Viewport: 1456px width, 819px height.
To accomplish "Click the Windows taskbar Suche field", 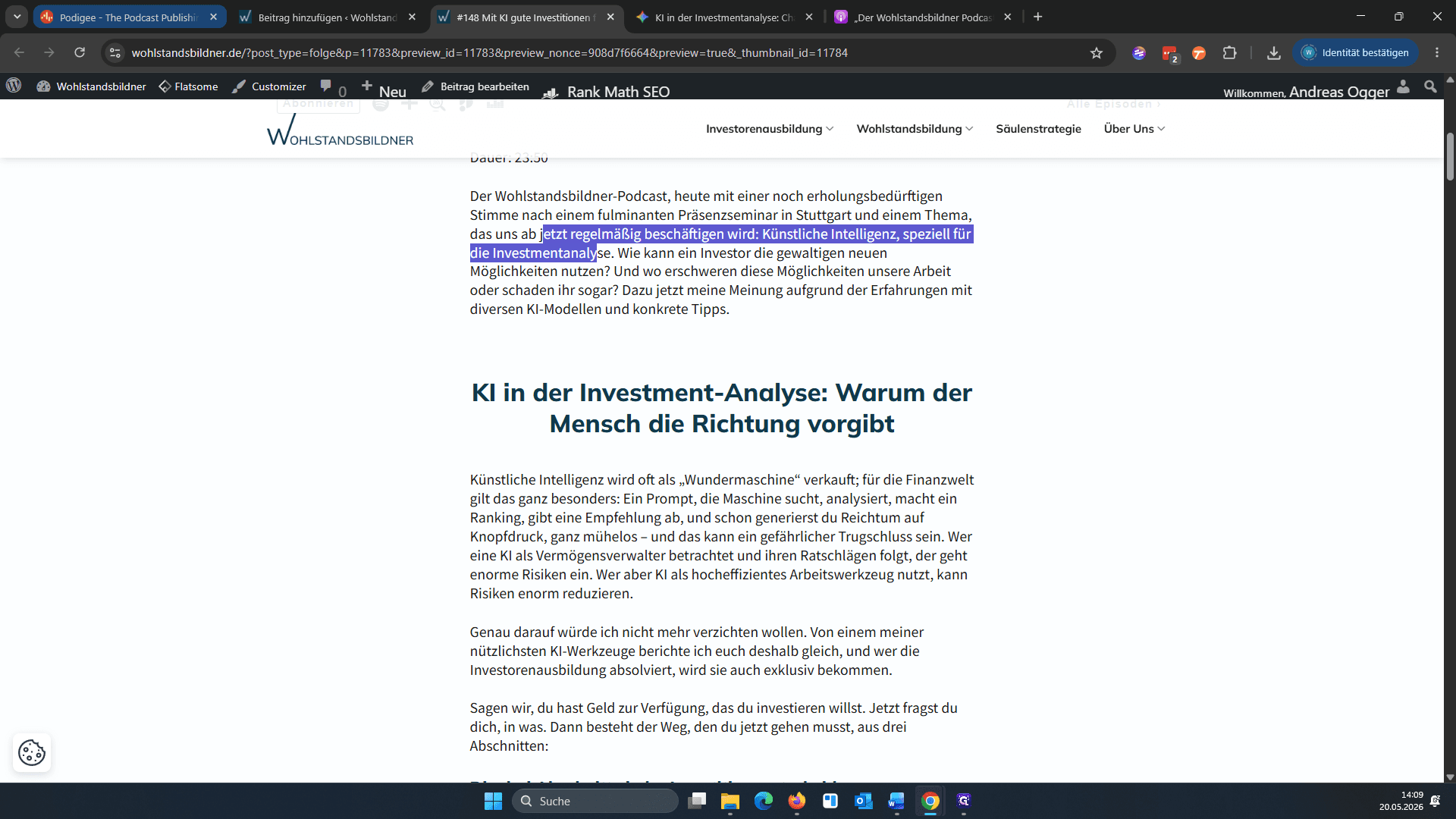I will (x=595, y=801).
